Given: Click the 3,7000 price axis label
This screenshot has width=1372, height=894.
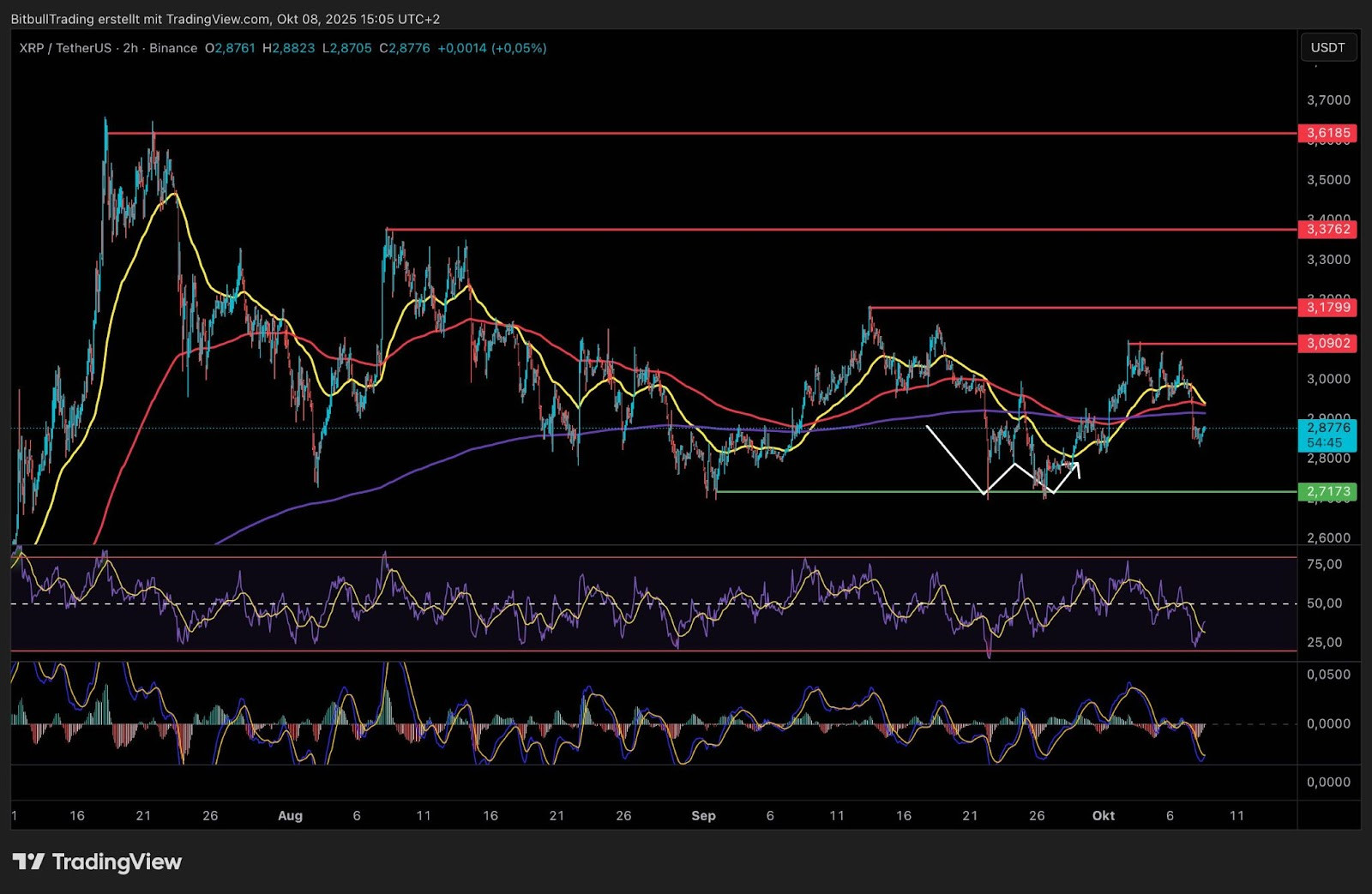Looking at the screenshot, I should 1327,100.
